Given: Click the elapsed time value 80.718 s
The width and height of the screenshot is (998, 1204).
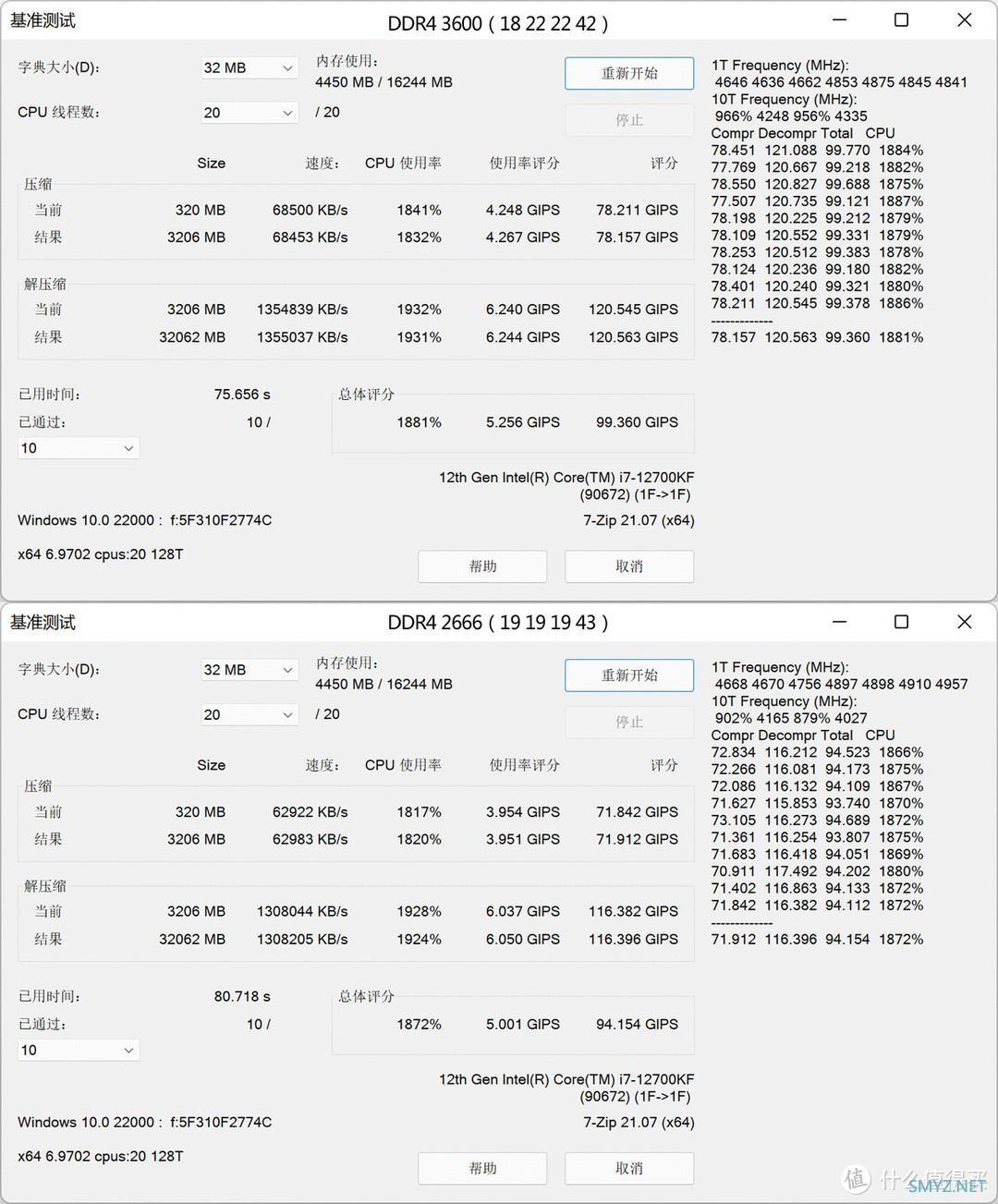Looking at the screenshot, I should coord(242,997).
